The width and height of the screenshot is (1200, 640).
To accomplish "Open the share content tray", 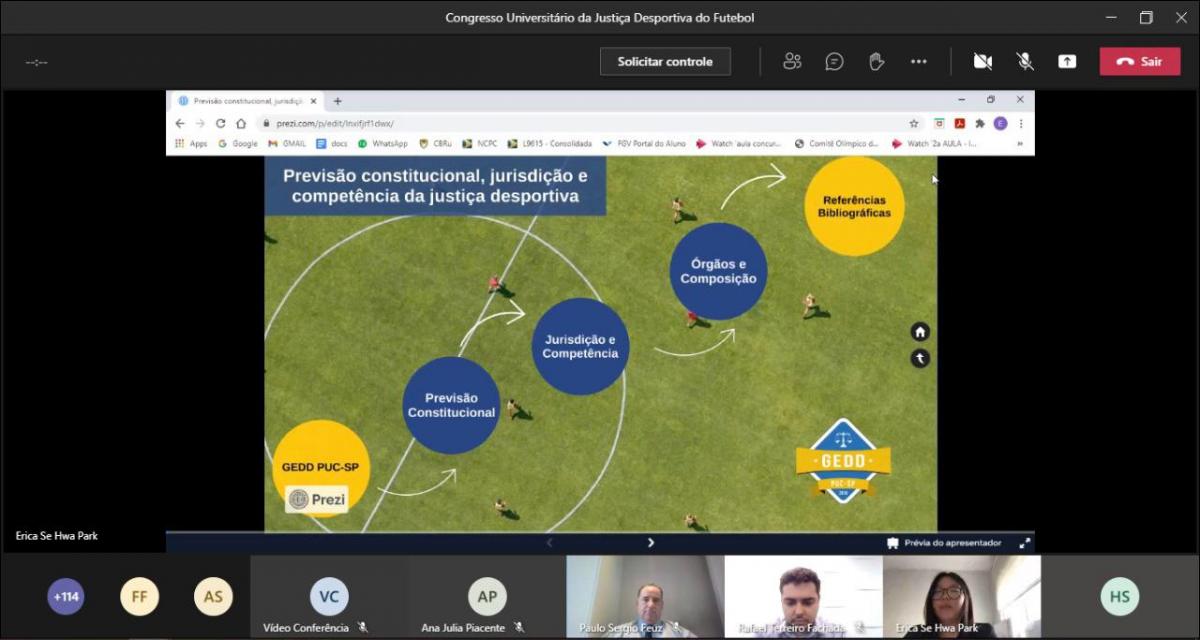I will click(1067, 62).
